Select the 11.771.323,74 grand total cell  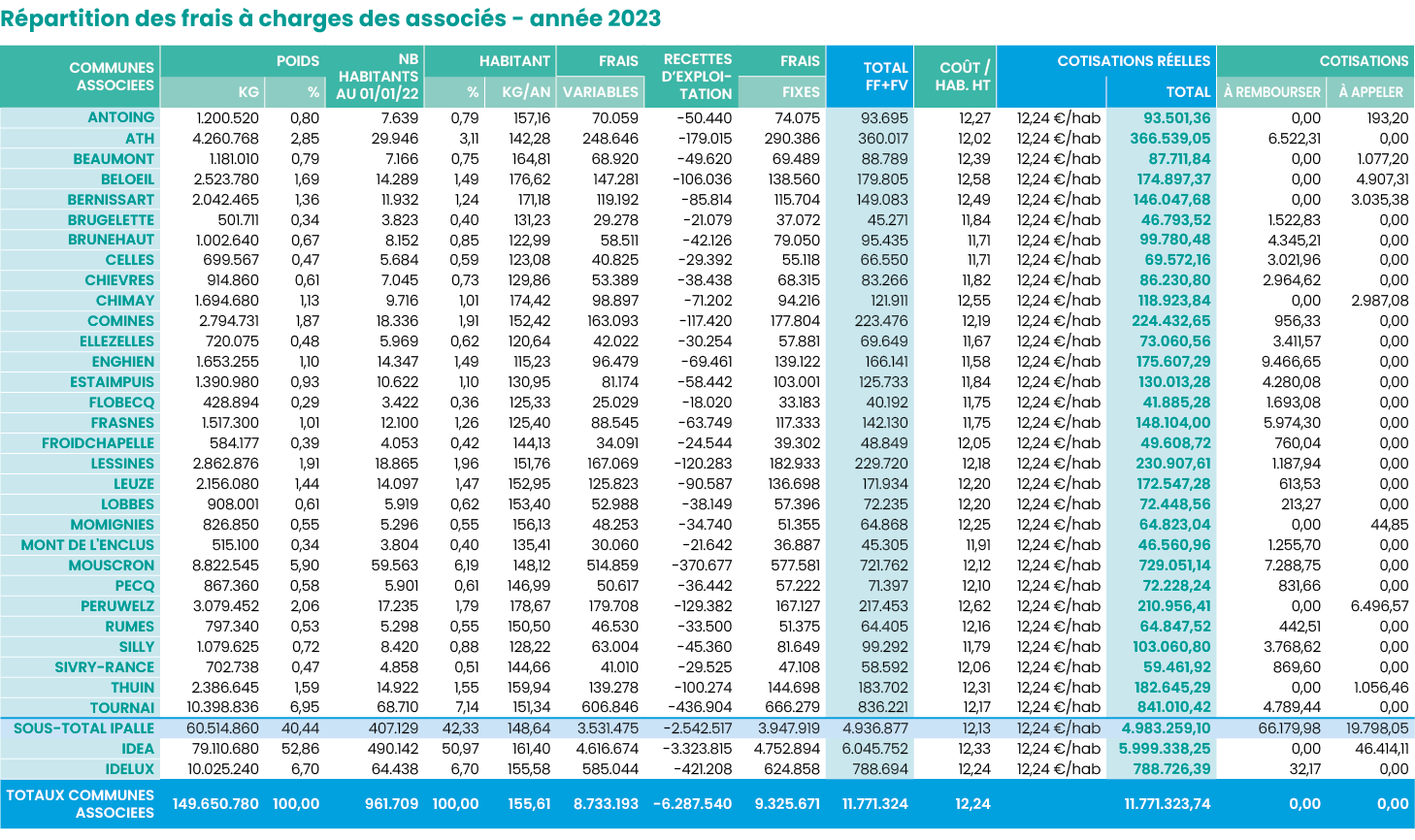click(1167, 804)
